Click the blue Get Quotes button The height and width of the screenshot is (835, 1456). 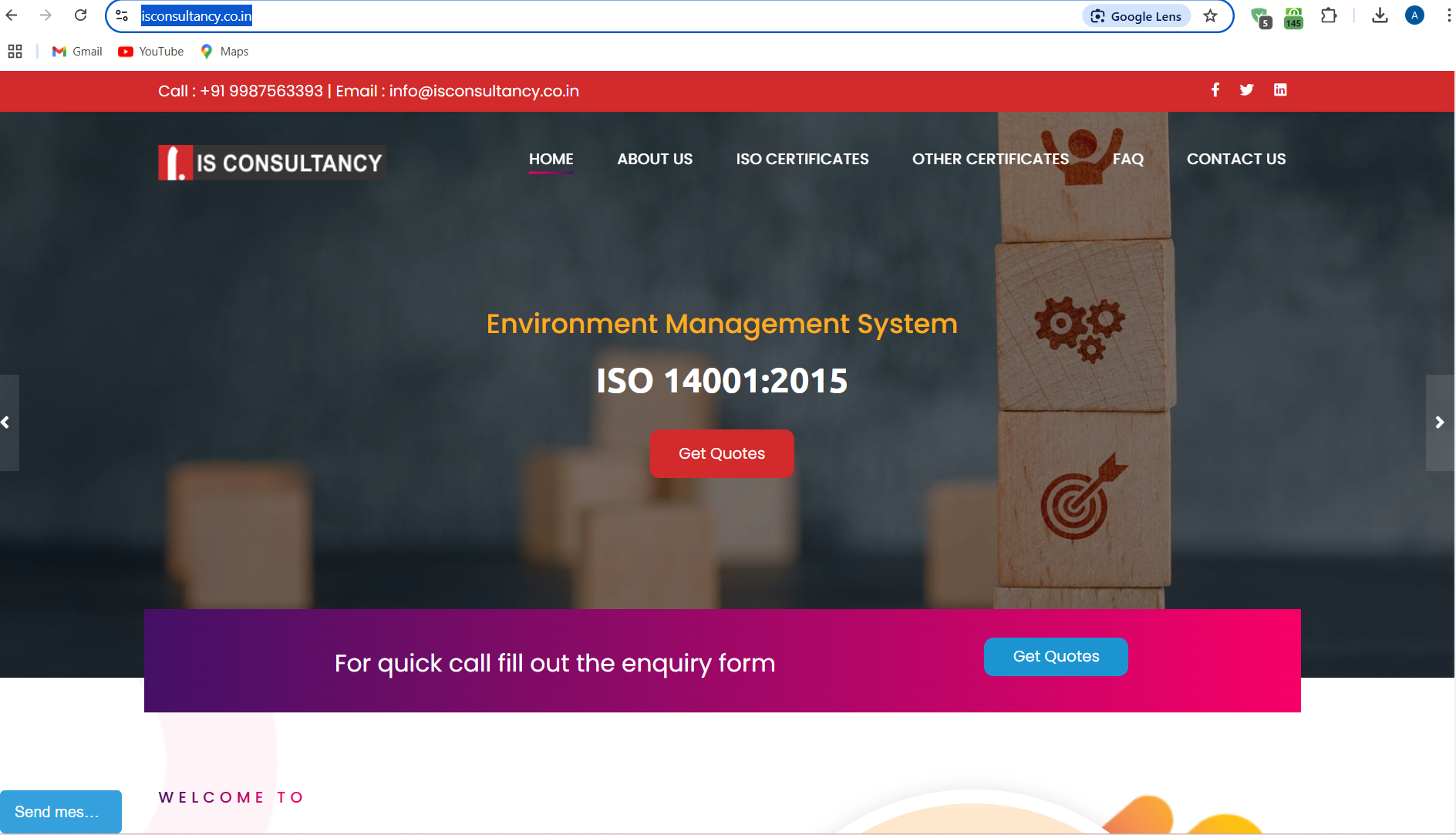[x=1055, y=657]
